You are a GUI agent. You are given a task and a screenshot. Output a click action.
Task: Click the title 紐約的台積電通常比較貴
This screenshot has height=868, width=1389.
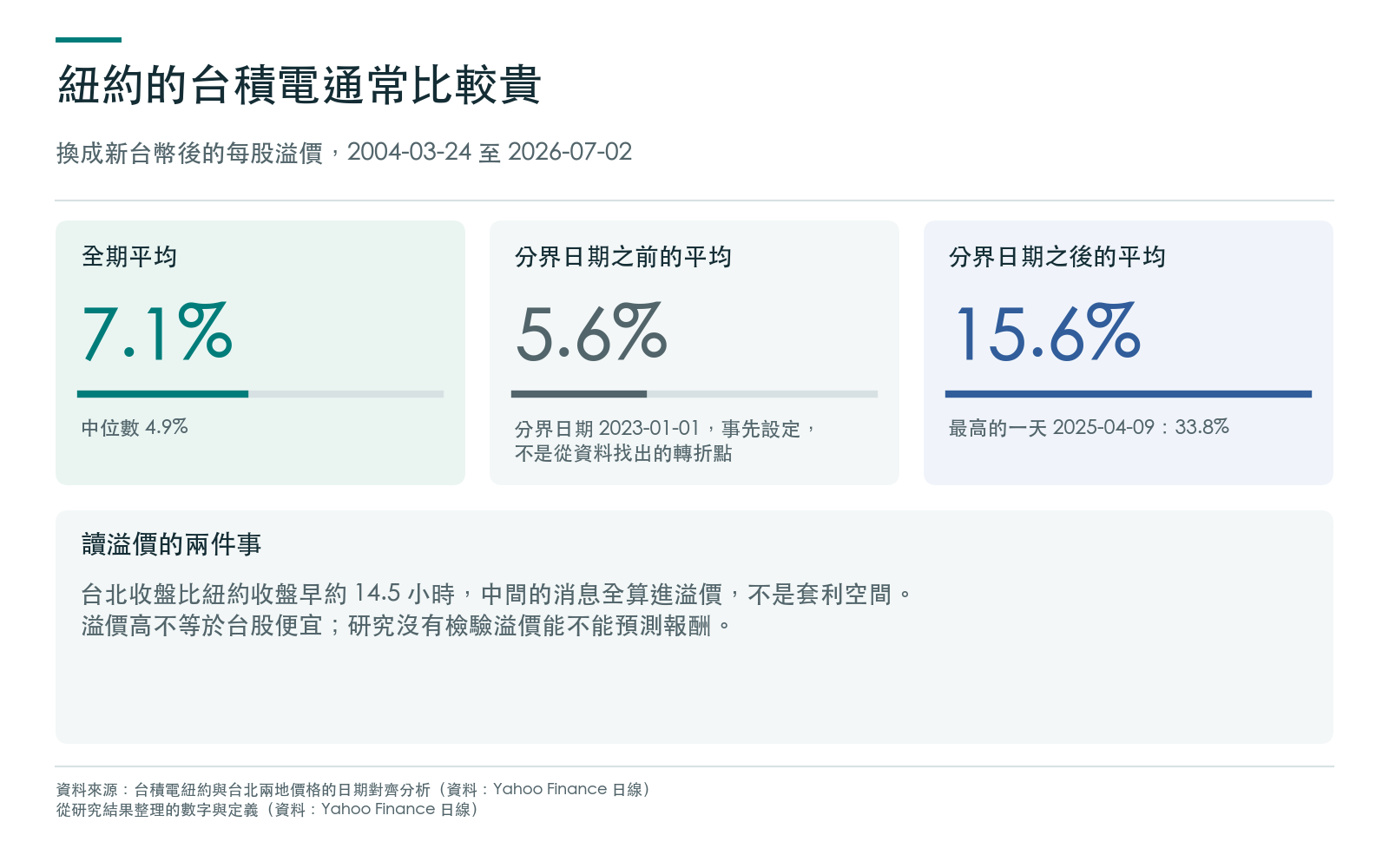(x=300, y=85)
